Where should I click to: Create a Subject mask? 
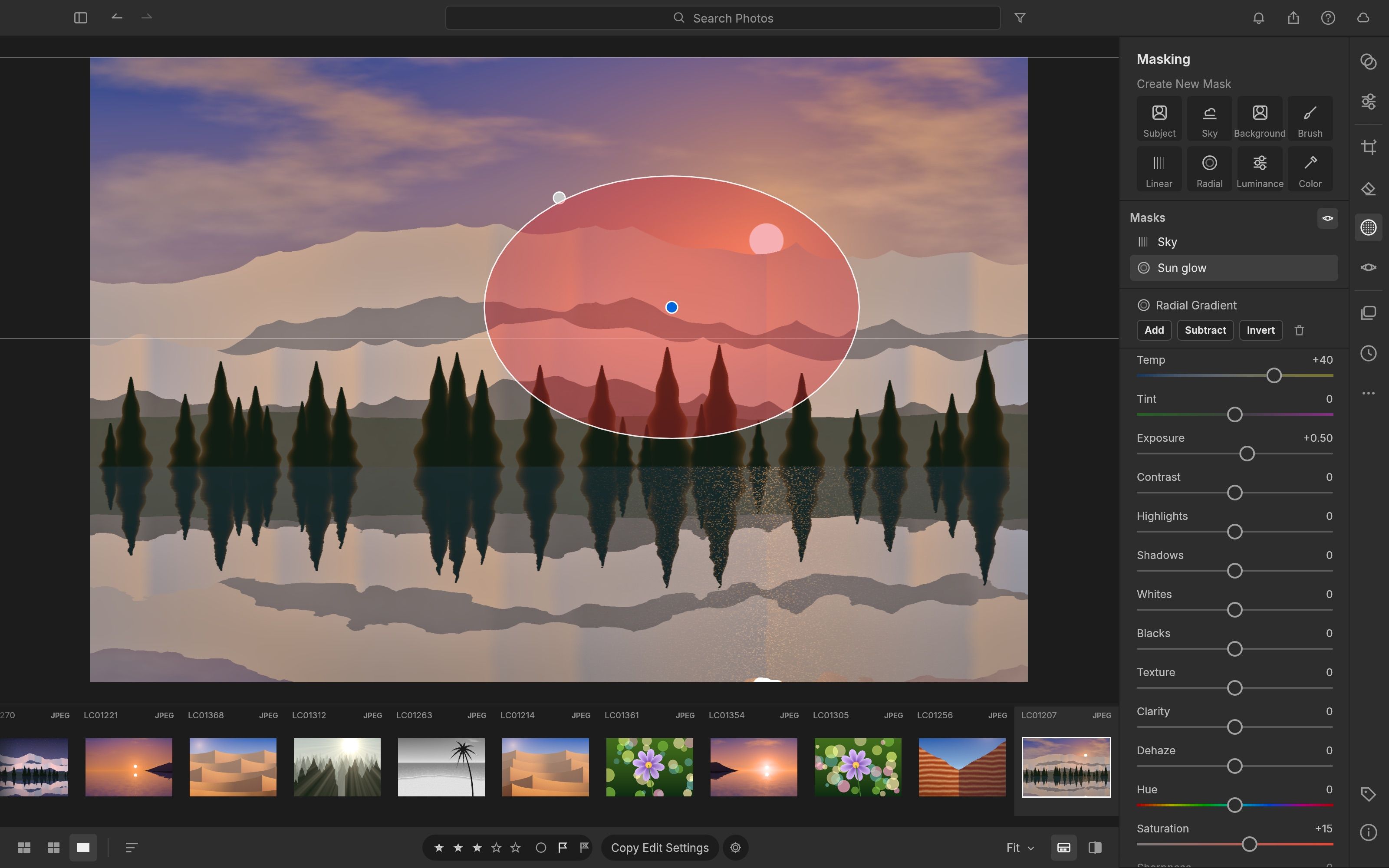point(1159,119)
